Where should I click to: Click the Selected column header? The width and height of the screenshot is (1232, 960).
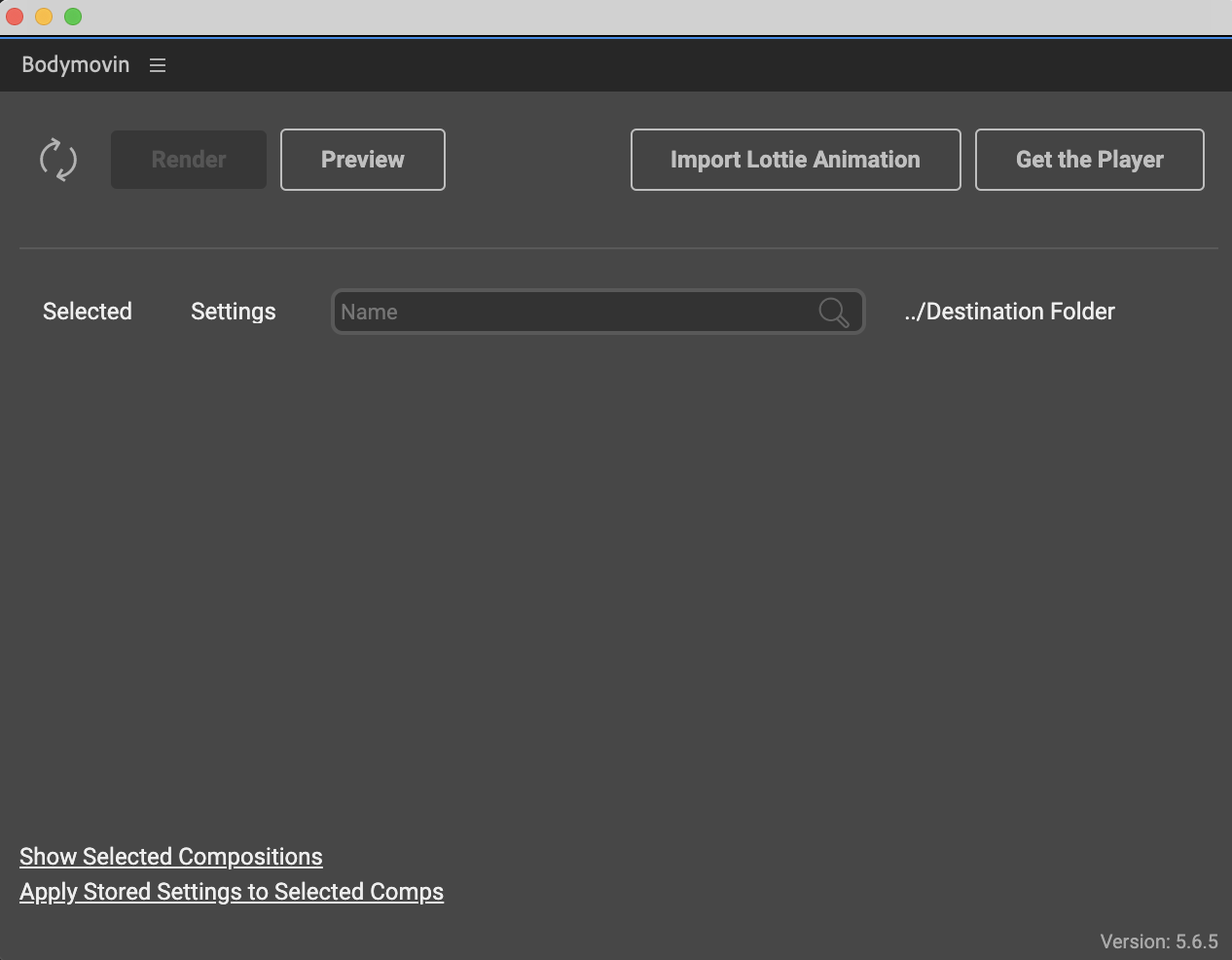tap(88, 312)
